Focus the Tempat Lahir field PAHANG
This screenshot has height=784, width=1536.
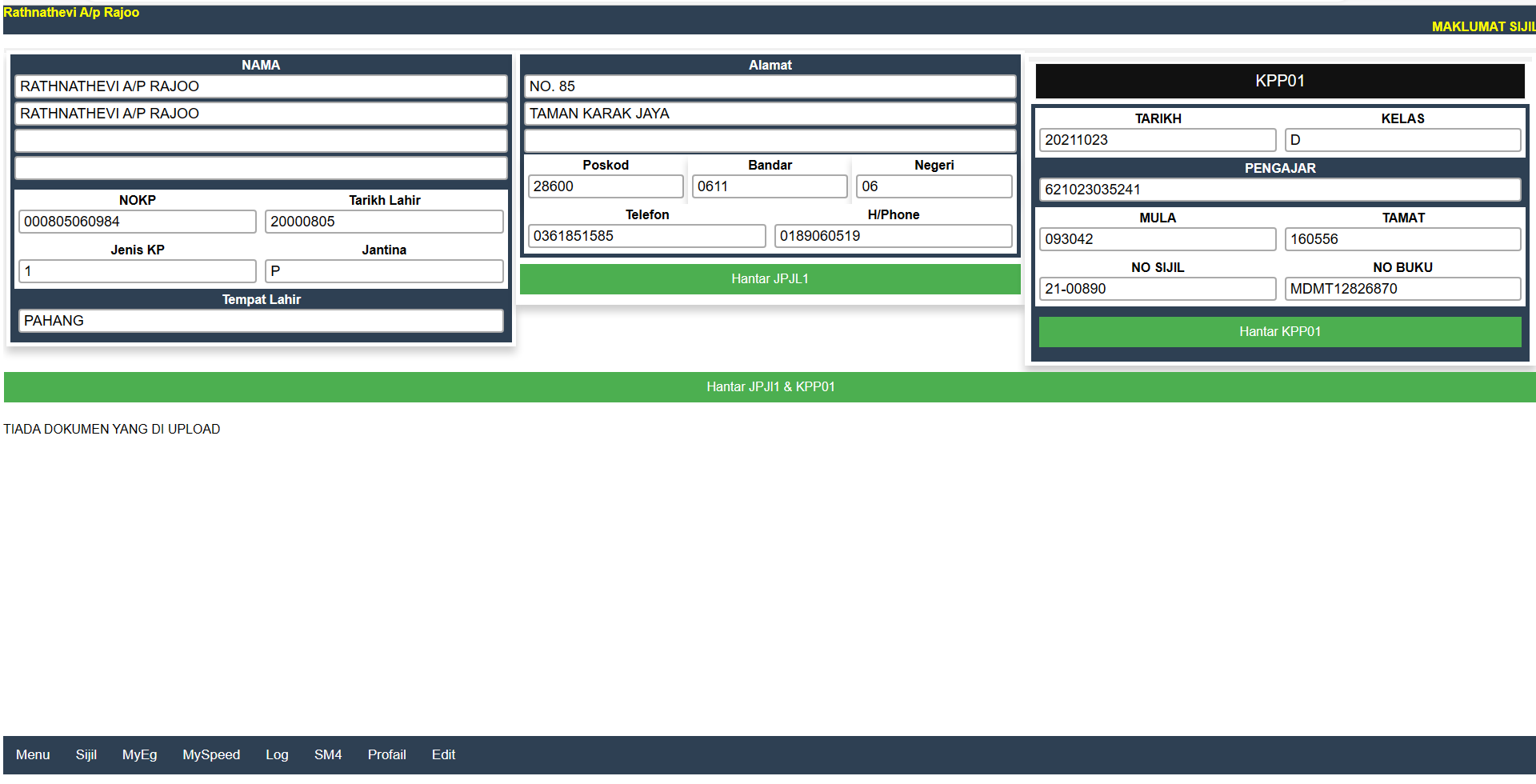pos(261,321)
